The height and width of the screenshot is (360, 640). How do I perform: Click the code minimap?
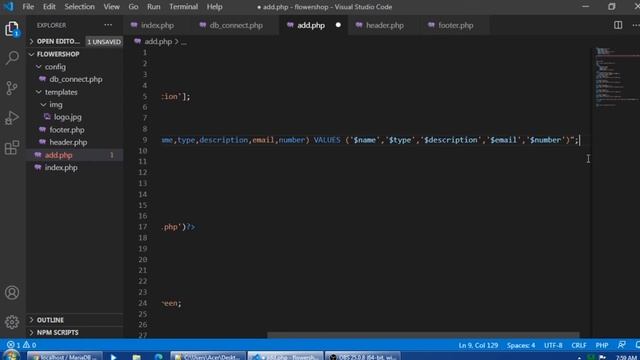tap(616, 78)
